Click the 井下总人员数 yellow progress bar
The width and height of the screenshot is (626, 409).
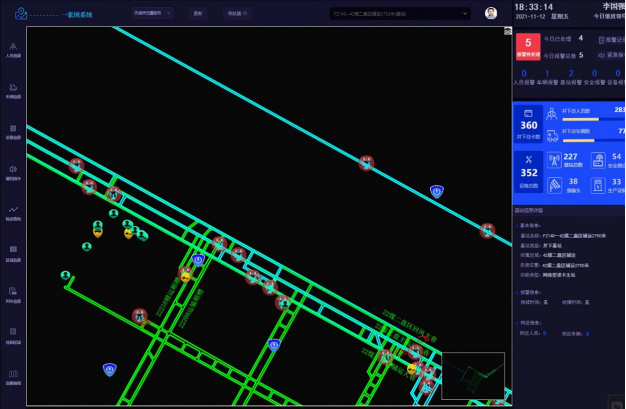593,119
